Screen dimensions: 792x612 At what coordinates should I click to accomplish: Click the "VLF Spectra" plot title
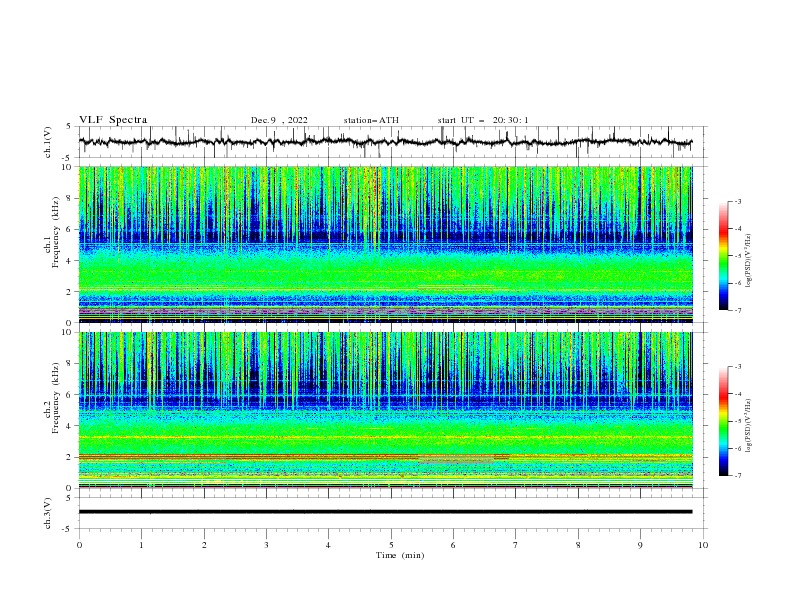[113, 120]
